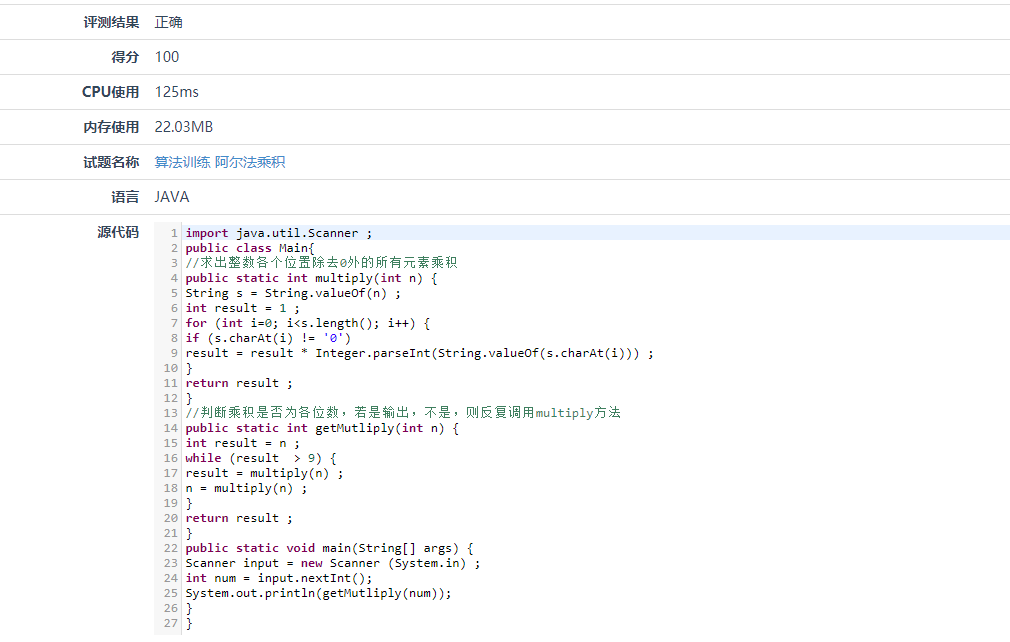Click line number 13 in the gutter
Image resolution: width=1010 pixels, height=642 pixels.
tap(171, 413)
